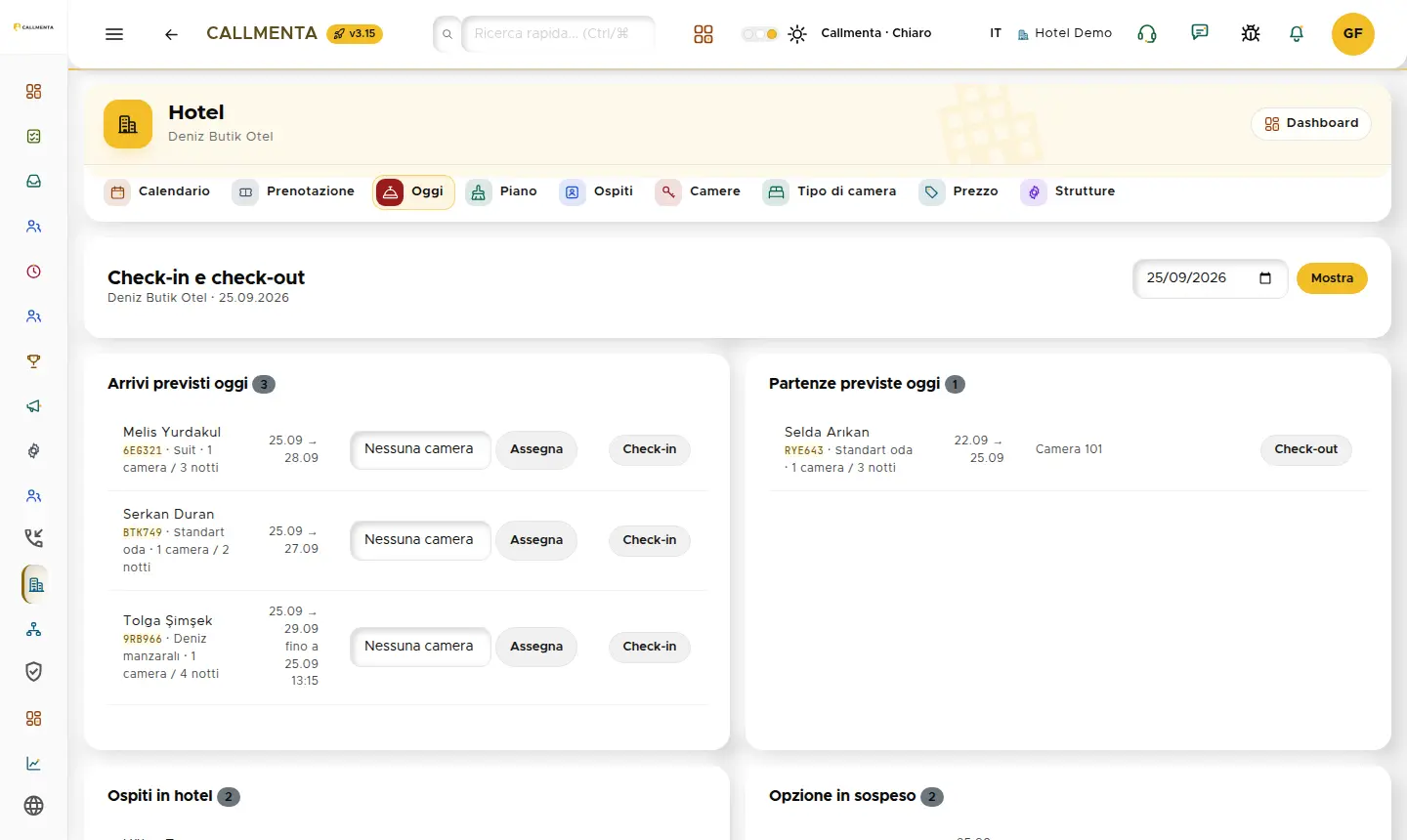
Task: Open support via the headset icon
Action: click(1147, 34)
